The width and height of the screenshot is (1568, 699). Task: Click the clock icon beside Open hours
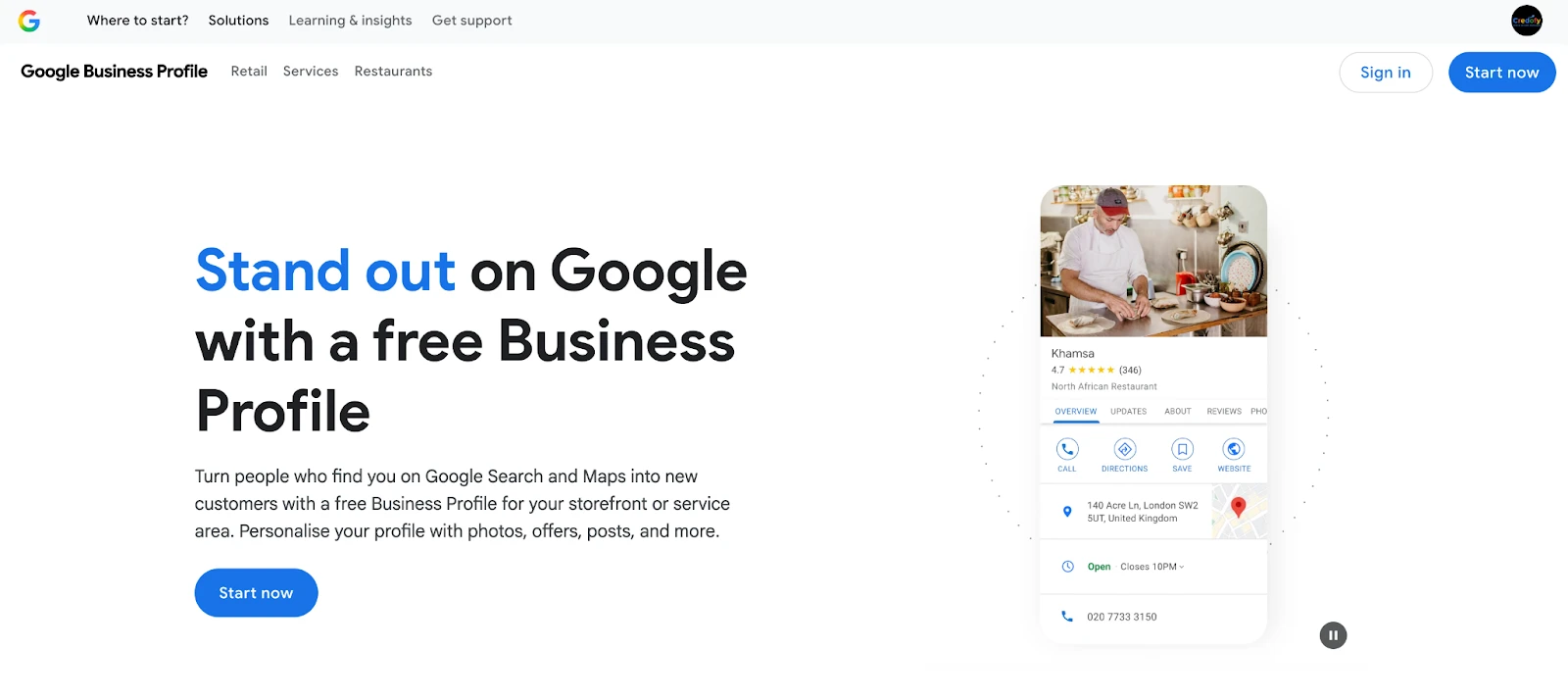[x=1068, y=567]
